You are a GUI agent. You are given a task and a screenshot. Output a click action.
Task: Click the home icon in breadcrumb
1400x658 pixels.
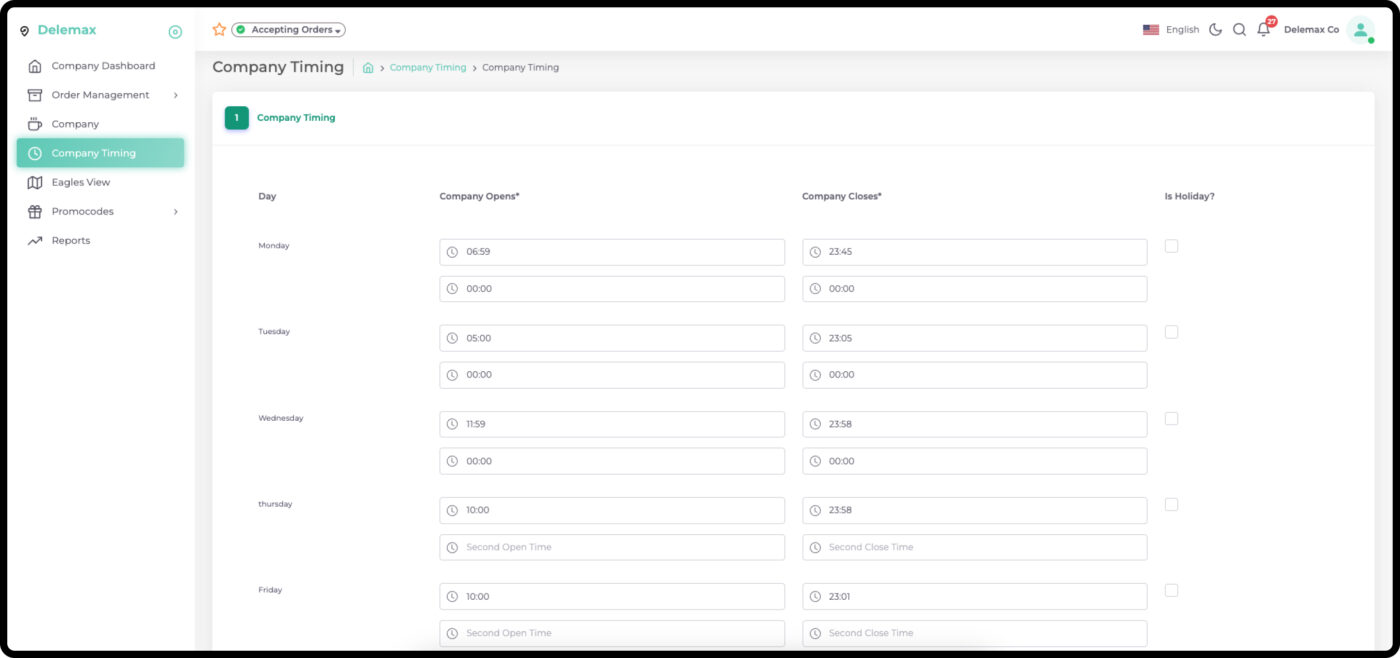(368, 68)
